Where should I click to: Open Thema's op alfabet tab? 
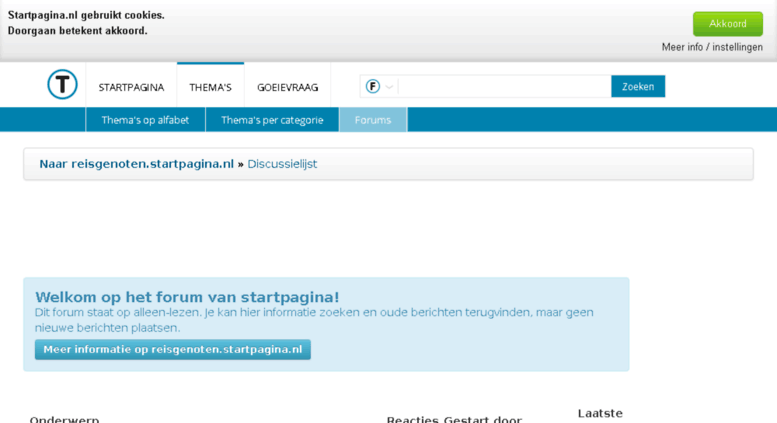145,120
